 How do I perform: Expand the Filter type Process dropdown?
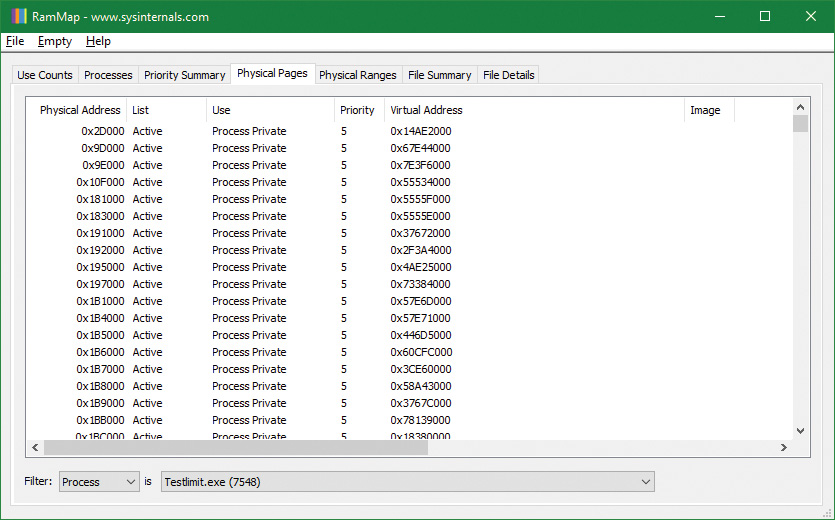pyautogui.click(x=99, y=482)
